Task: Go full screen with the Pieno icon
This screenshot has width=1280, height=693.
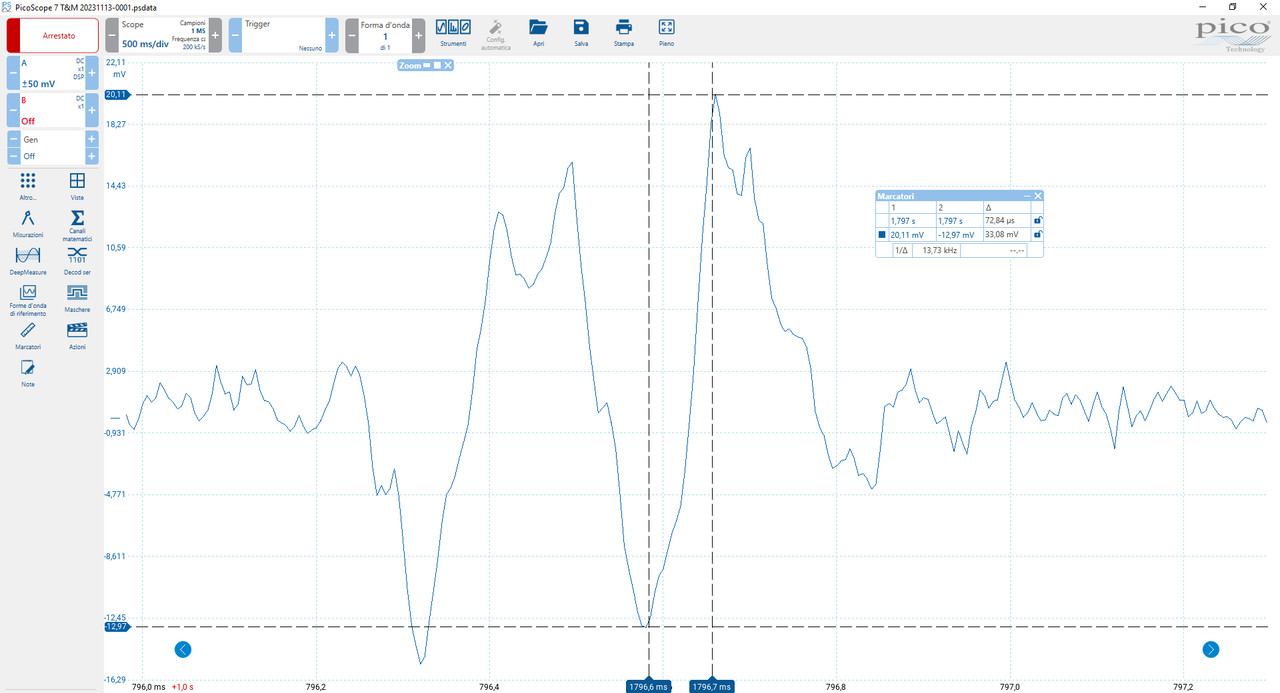Action: click(x=667, y=33)
